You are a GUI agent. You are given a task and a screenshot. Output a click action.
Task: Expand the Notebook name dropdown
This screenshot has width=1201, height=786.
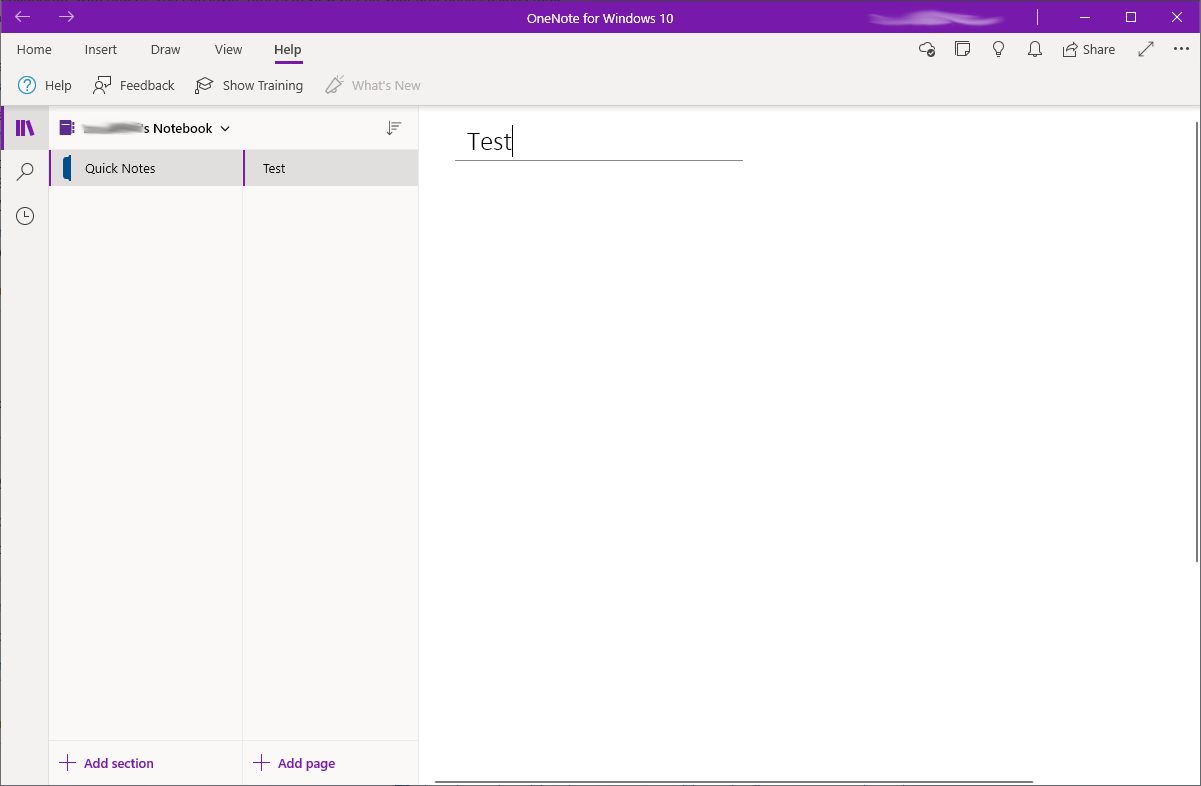146,128
